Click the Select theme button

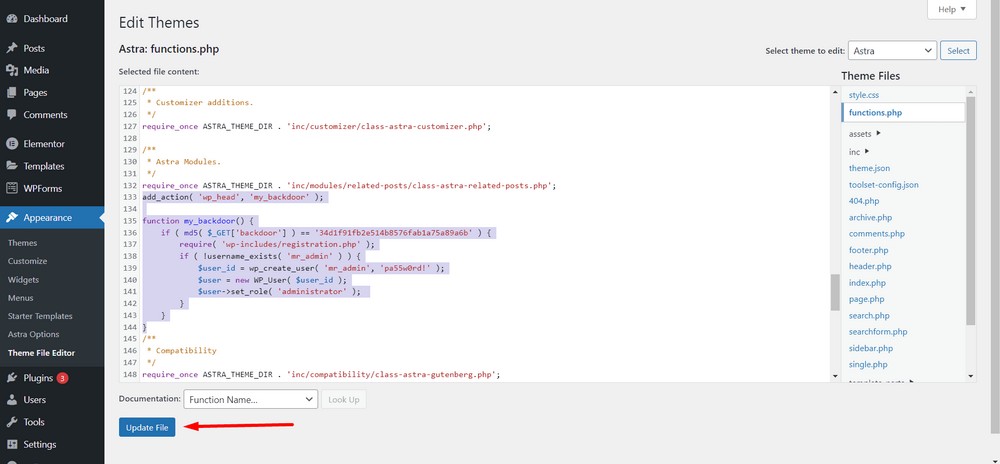(x=958, y=51)
